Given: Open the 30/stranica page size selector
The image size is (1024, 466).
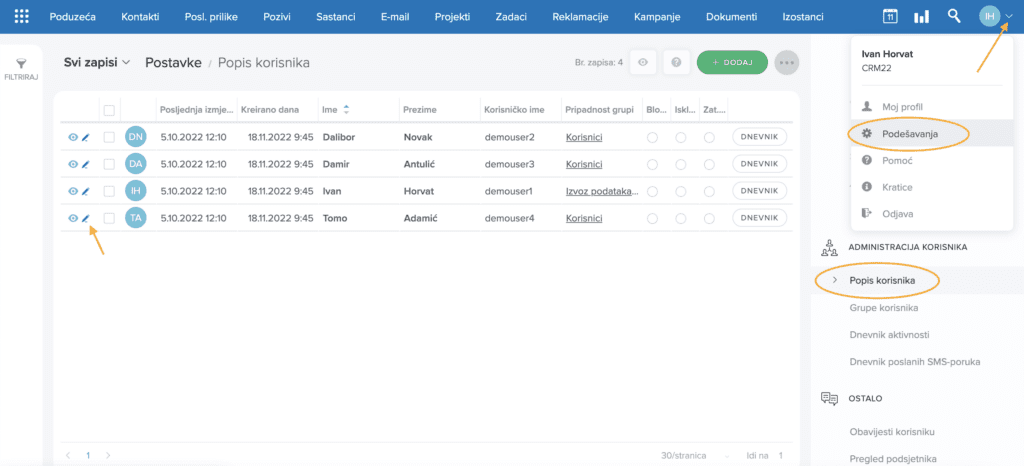Looking at the screenshot, I should pyautogui.click(x=688, y=455).
